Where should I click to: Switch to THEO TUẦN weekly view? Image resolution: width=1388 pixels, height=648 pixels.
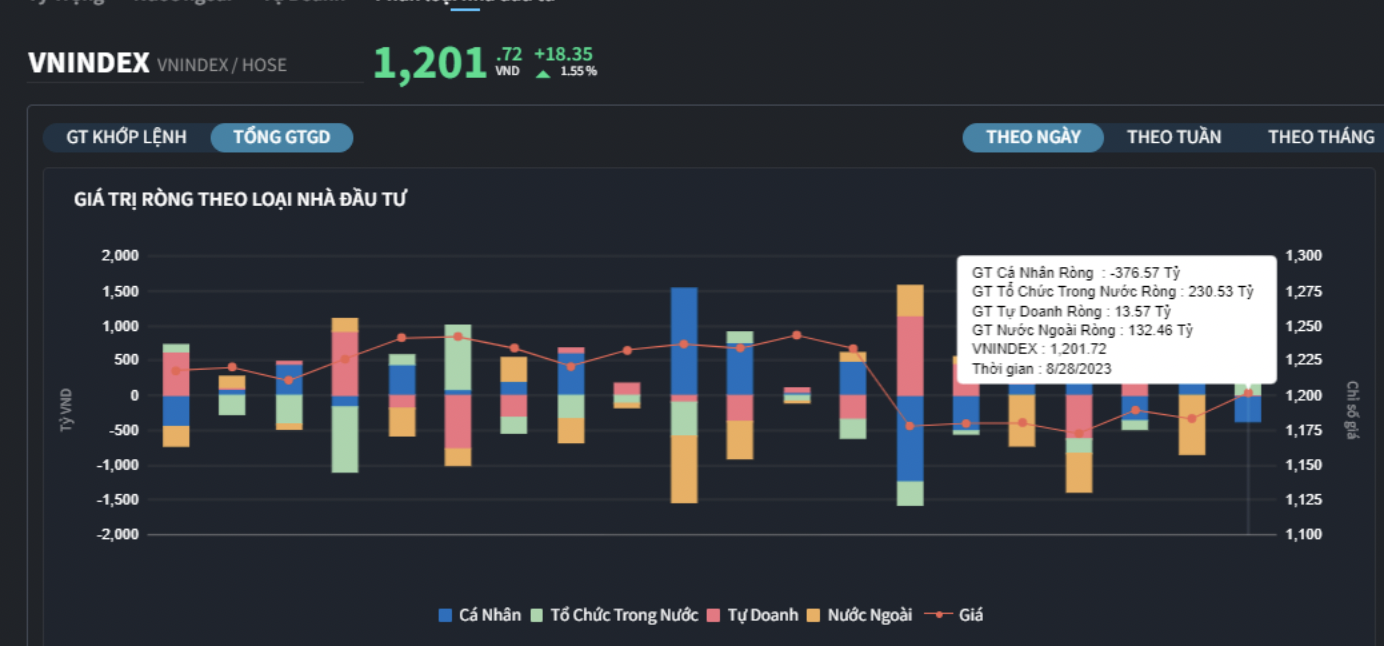[1174, 137]
